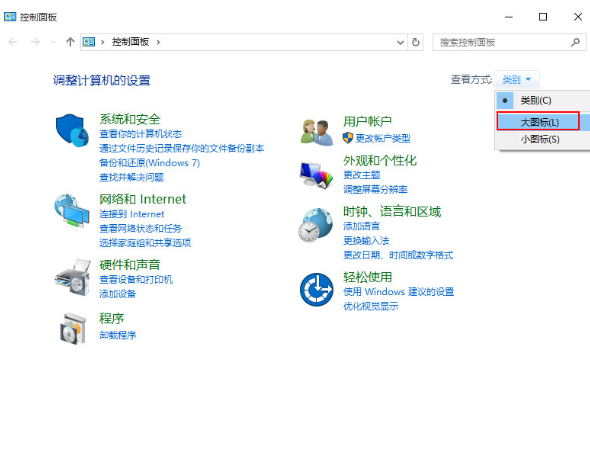Expand the chevron after 控制面板 in breadcrumb

[158, 42]
